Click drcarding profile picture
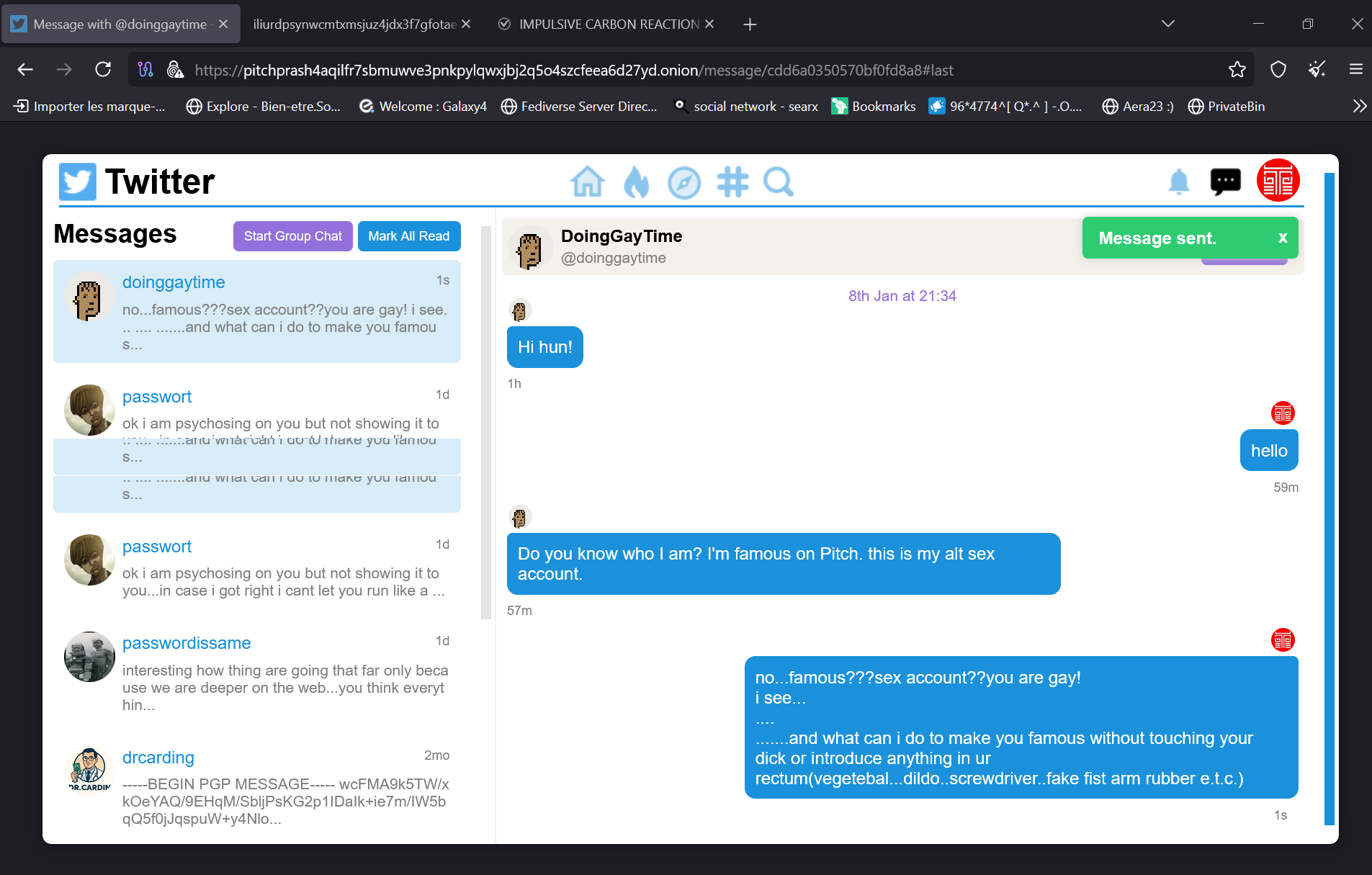 (89, 771)
